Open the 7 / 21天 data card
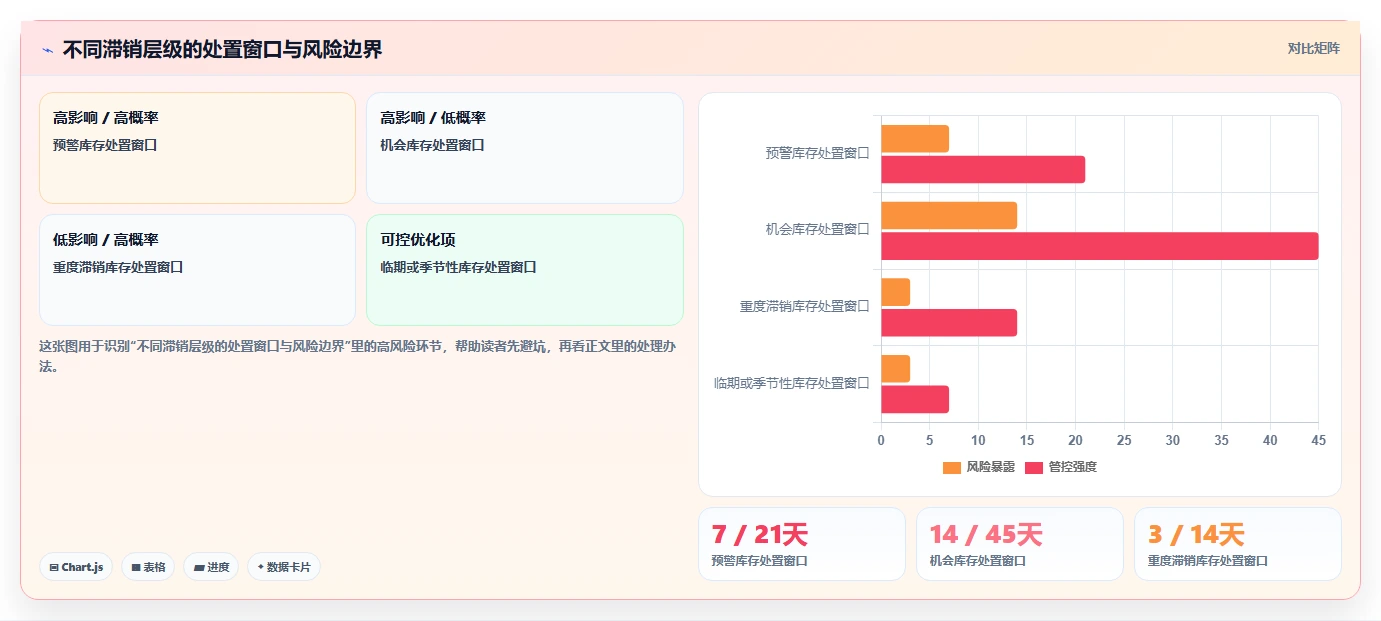This screenshot has width=1381, height=621. (x=802, y=544)
